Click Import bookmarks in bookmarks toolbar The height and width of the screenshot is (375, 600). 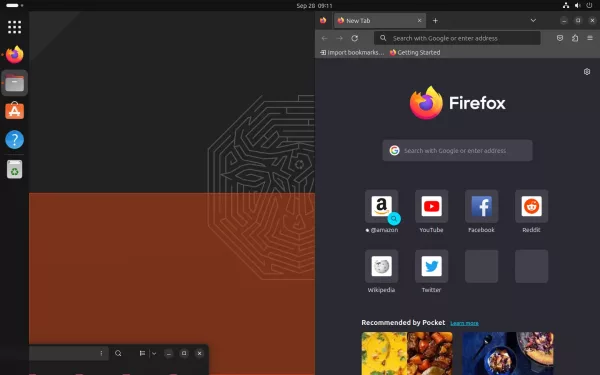click(352, 52)
